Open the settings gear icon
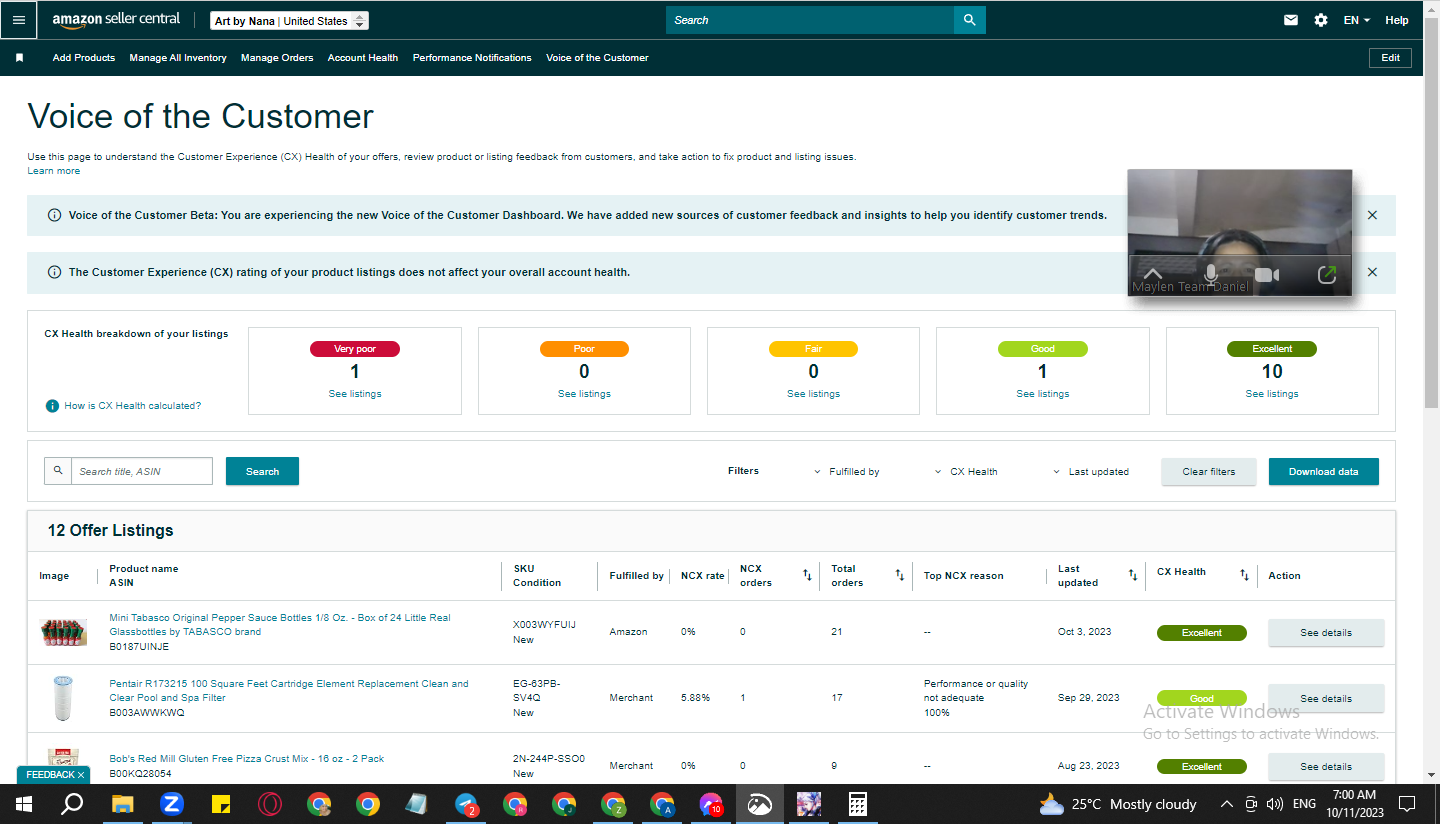1440x824 pixels. [x=1321, y=20]
